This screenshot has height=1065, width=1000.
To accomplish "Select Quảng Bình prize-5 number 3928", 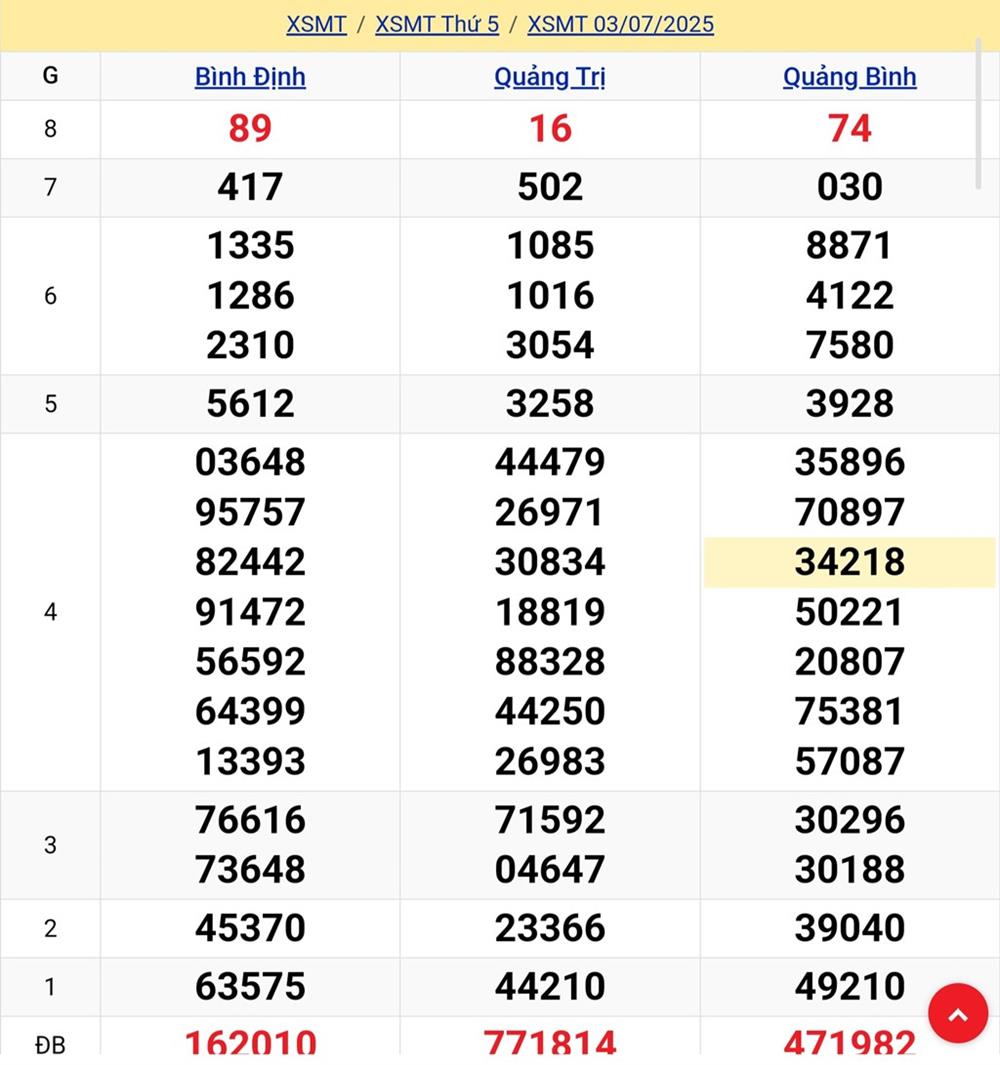I will click(849, 403).
